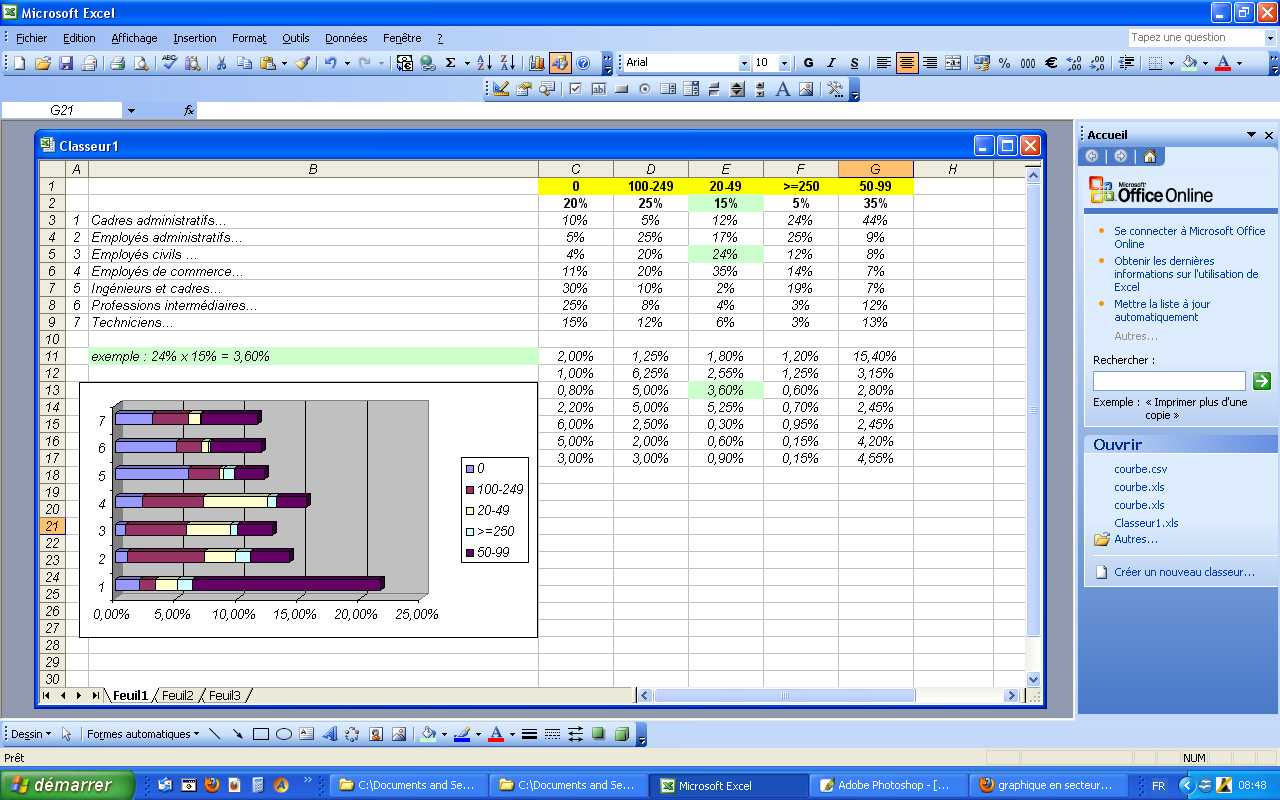Choose the Arrow drawing tool
This screenshot has height=800, width=1280.
point(238,734)
